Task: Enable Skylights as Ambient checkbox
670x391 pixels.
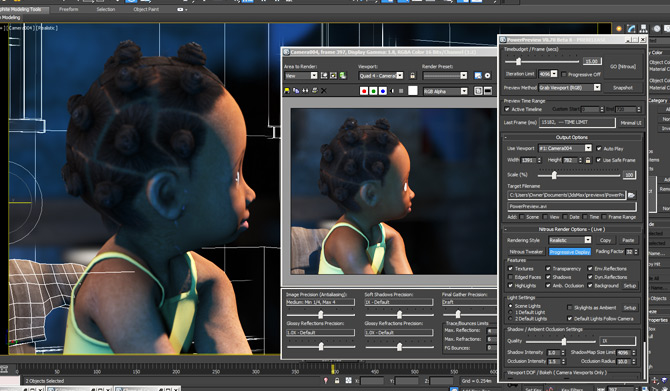Action: (x=570, y=308)
